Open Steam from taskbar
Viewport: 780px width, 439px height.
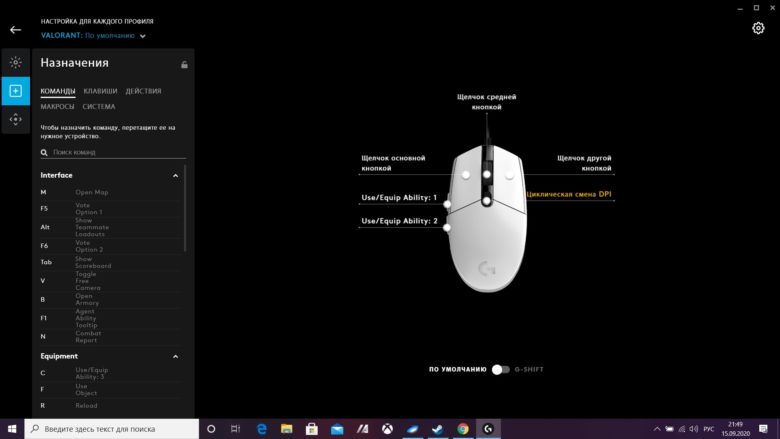437,429
